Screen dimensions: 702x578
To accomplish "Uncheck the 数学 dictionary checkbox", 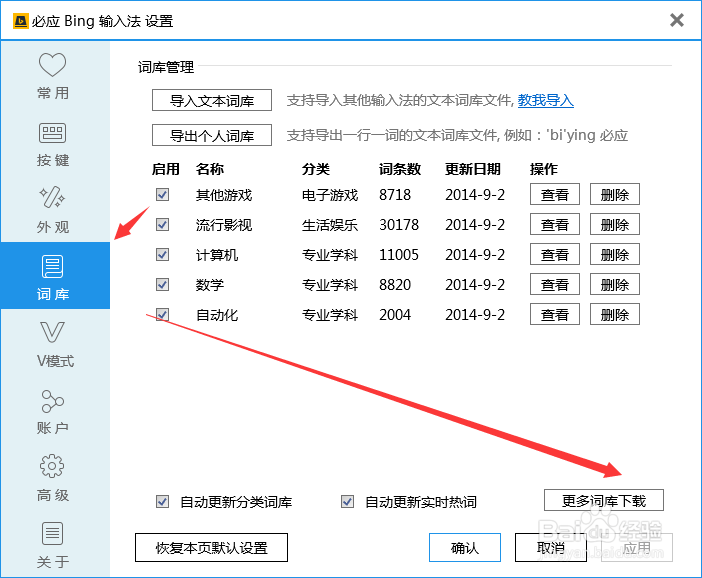I will (163, 284).
